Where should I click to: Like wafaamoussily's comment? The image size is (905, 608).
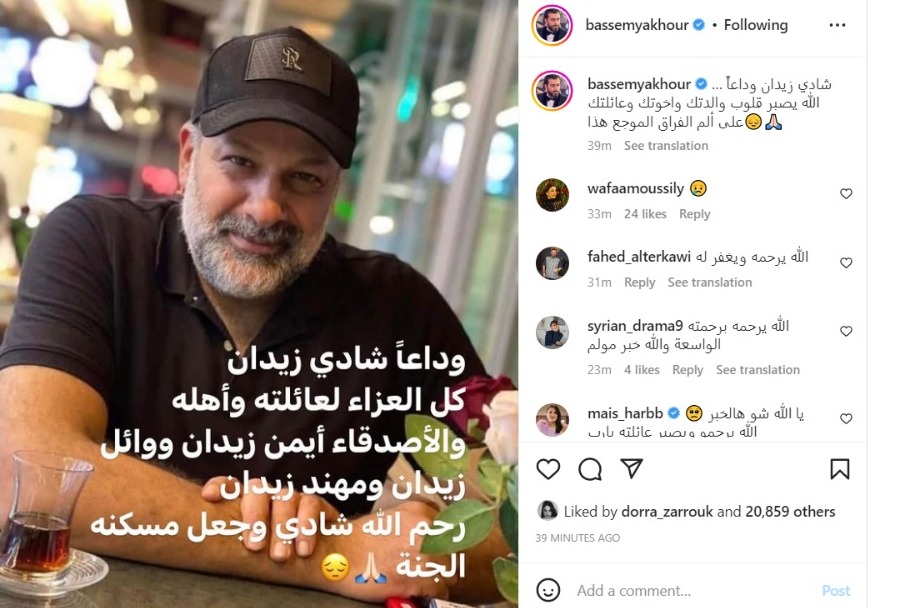click(846, 193)
